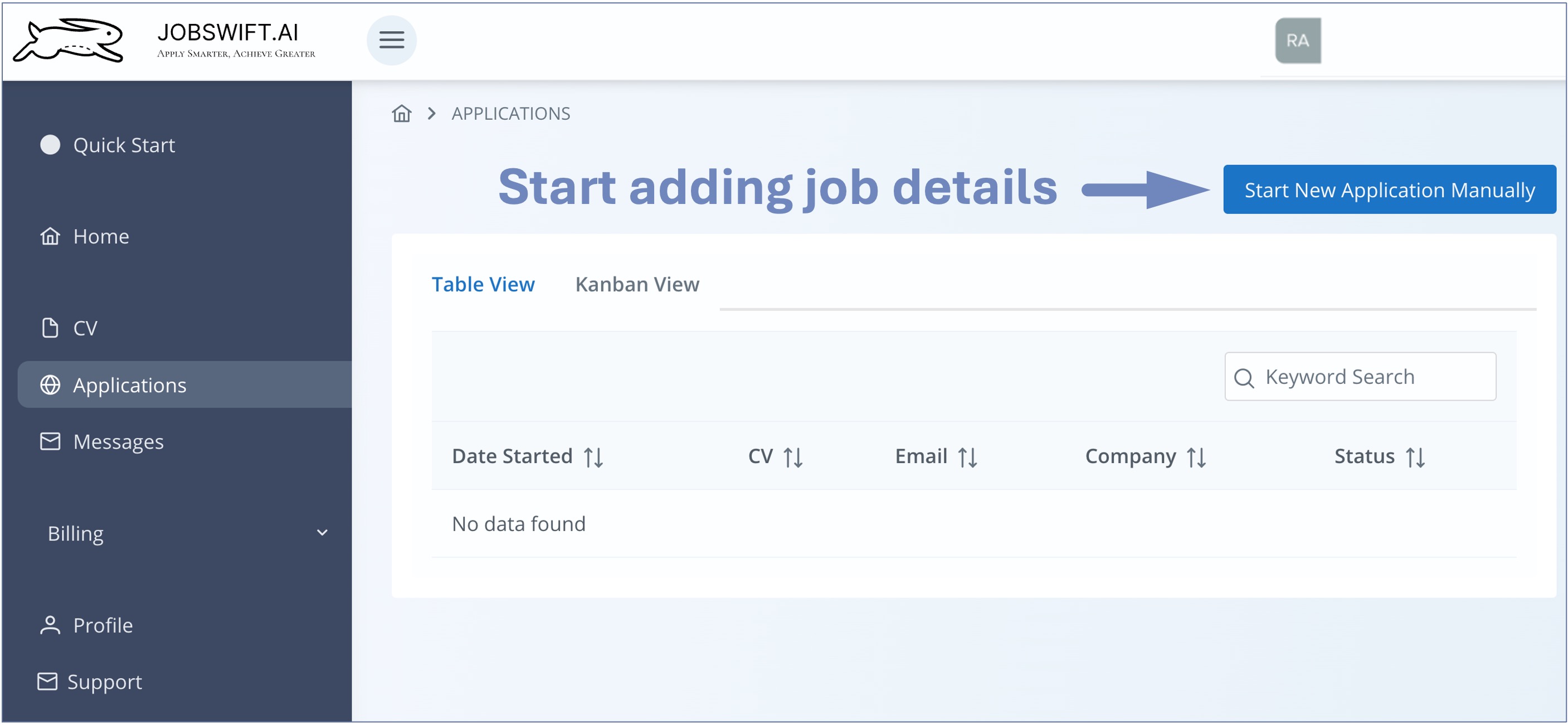The height and width of the screenshot is (725, 1568).
Task: Open the Messages menu item
Action: [x=119, y=442]
